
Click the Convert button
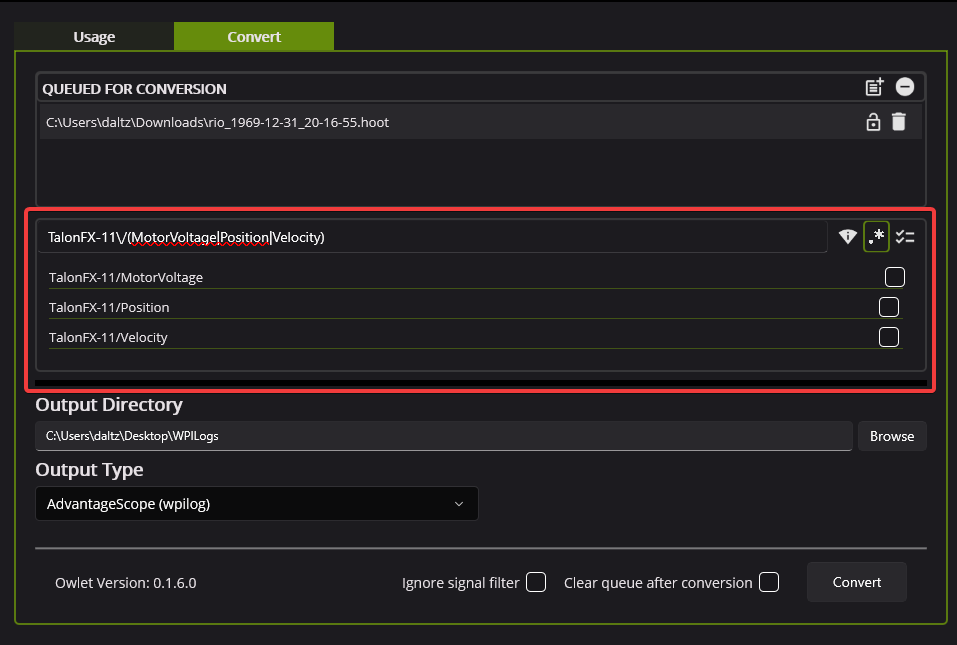tap(857, 582)
